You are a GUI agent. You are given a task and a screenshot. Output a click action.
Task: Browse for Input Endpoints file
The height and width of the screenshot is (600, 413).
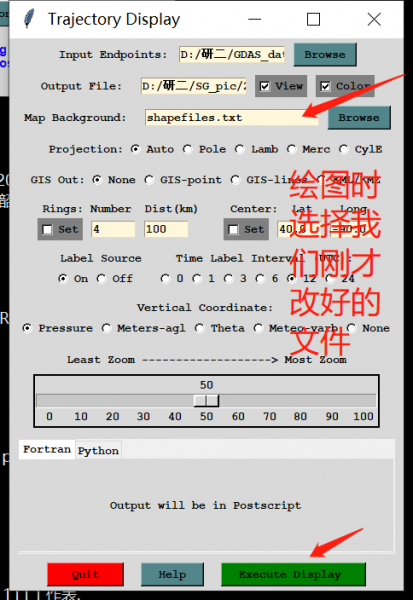(325, 55)
